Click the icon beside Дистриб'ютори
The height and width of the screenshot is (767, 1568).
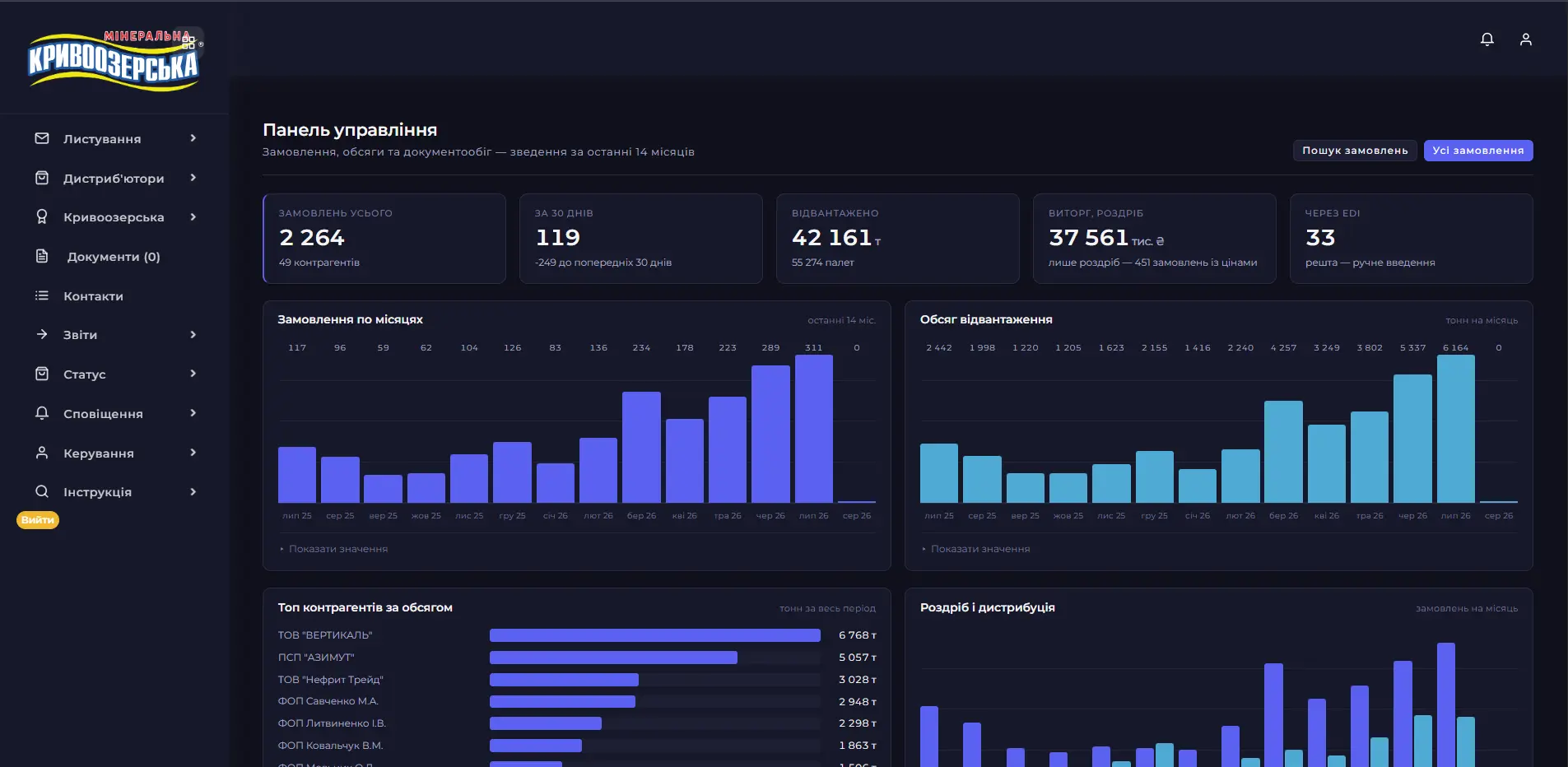tap(42, 178)
